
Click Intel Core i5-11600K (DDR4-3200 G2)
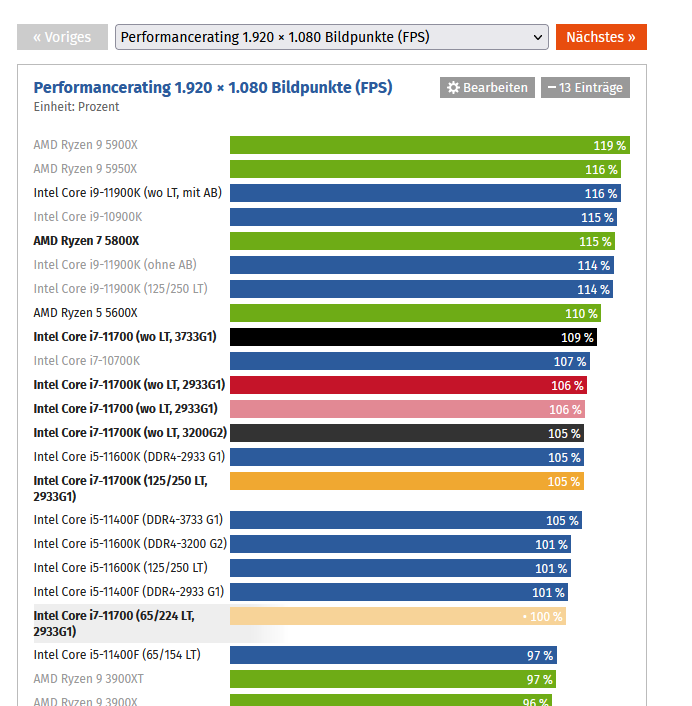point(130,544)
